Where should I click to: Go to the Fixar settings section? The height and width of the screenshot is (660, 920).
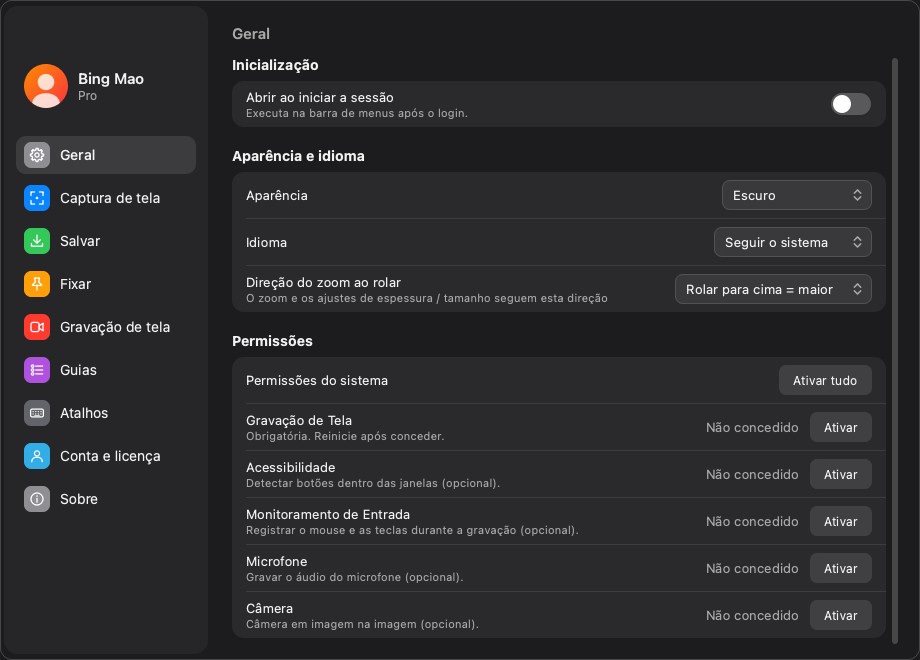tap(106, 284)
